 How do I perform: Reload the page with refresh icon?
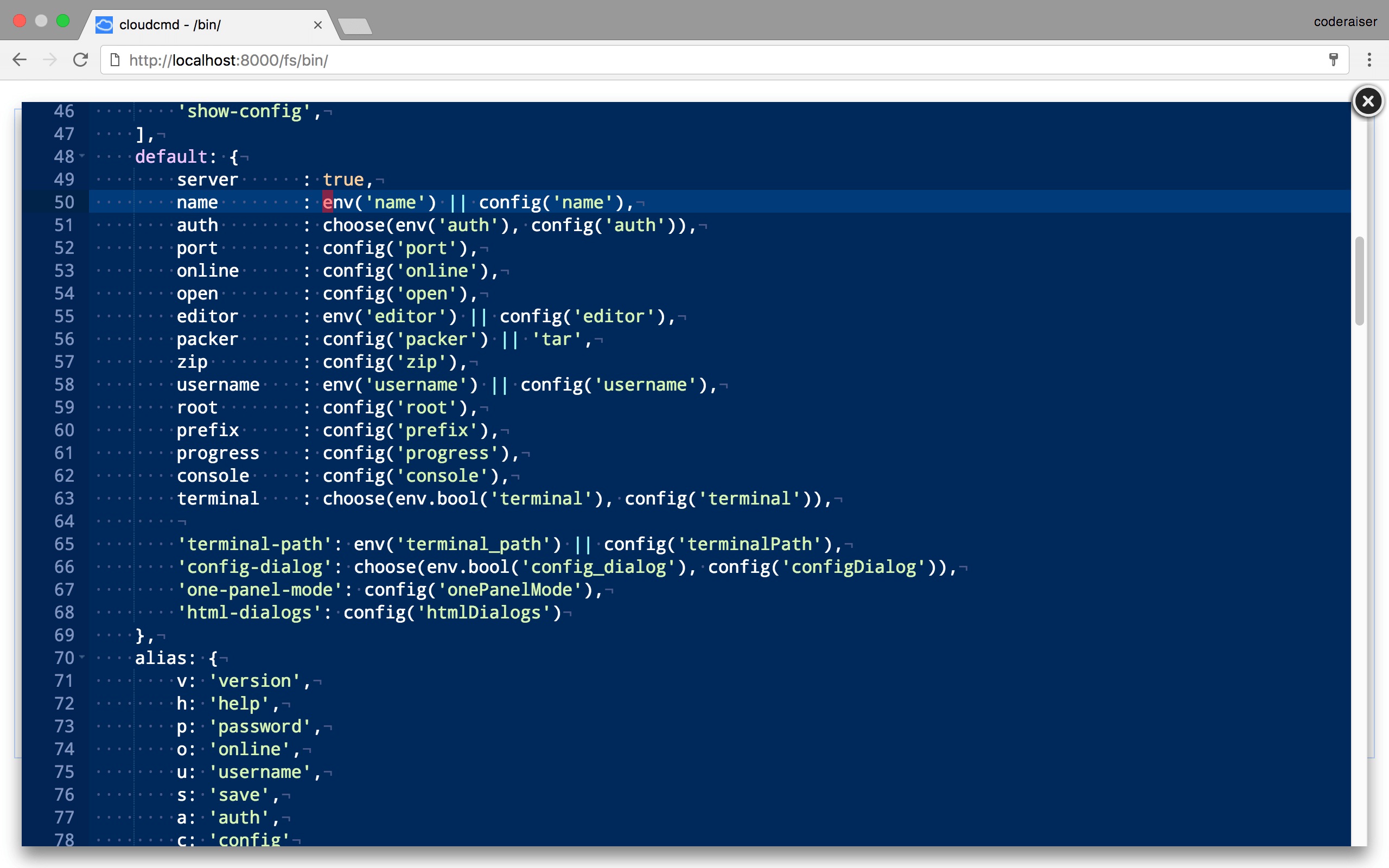tap(80, 60)
